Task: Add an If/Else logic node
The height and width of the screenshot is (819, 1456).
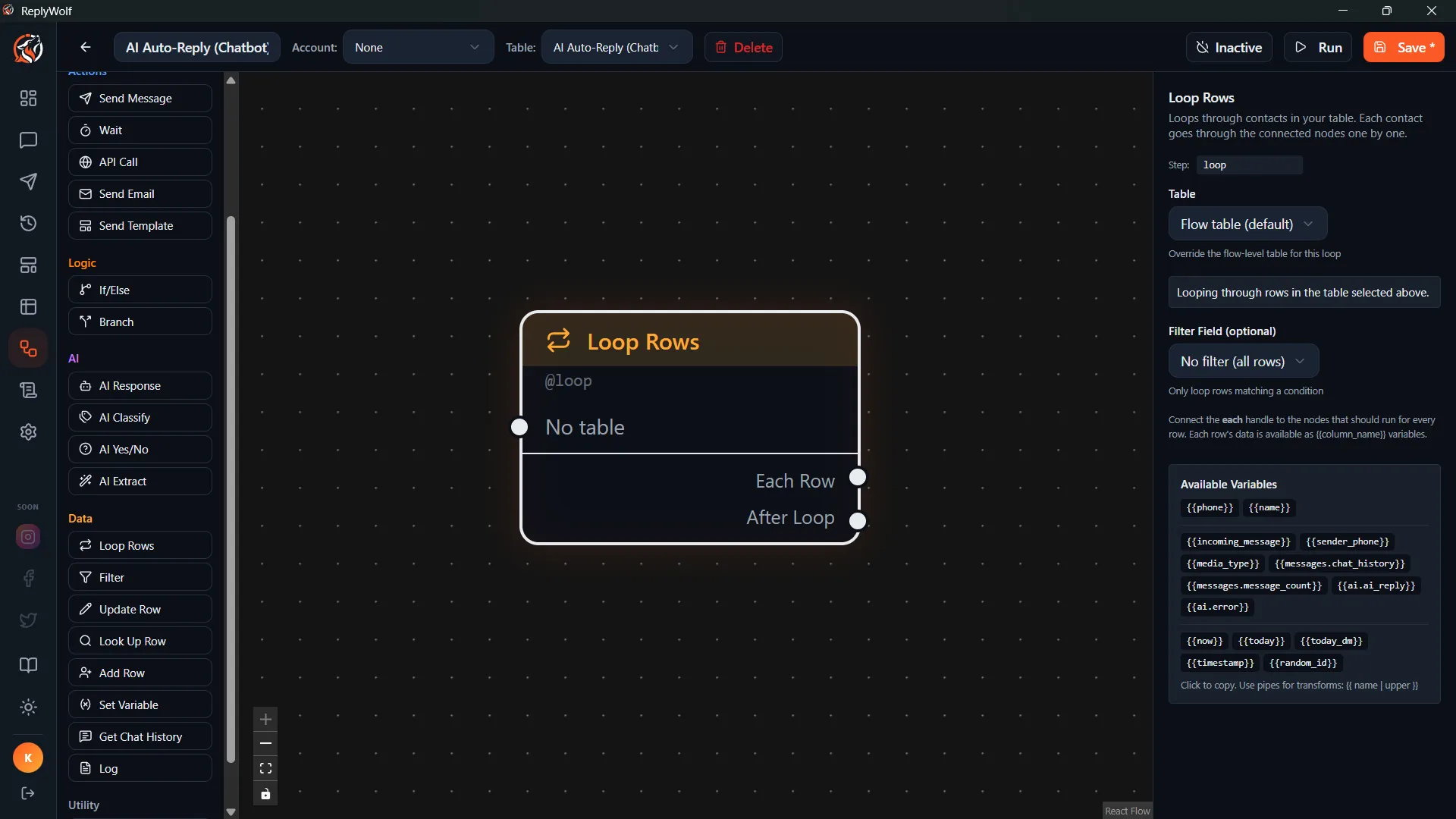Action: click(140, 290)
